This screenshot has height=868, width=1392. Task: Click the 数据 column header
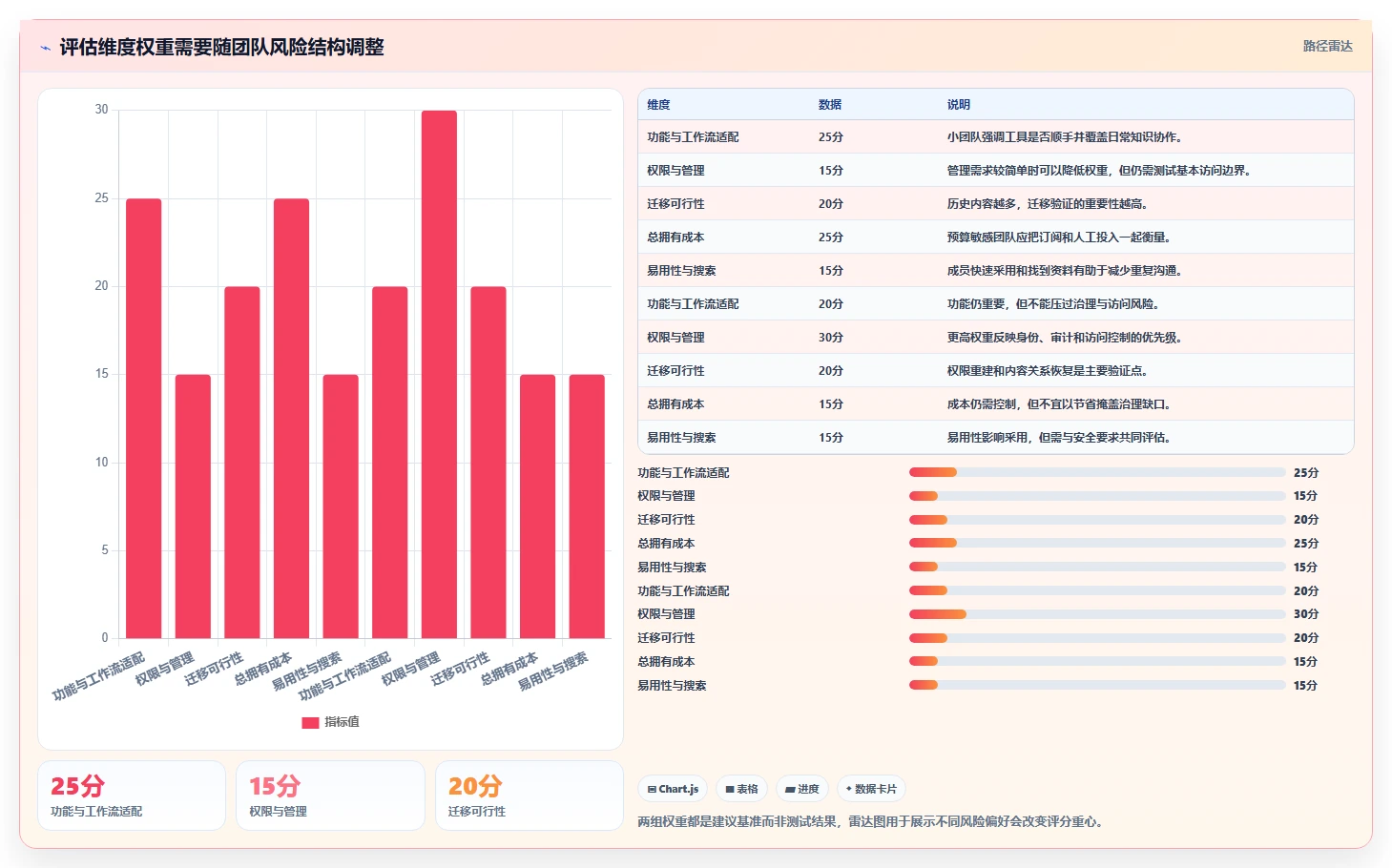pyautogui.click(x=830, y=105)
